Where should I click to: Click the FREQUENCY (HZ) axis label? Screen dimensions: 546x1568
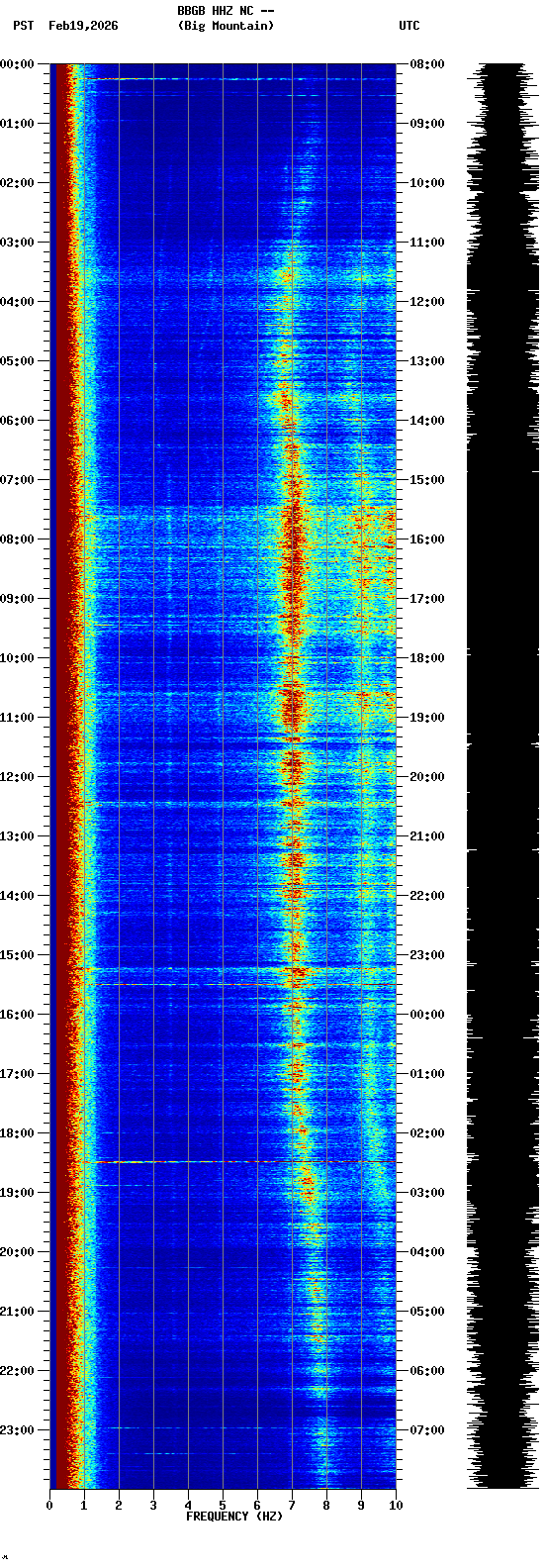click(234, 1517)
